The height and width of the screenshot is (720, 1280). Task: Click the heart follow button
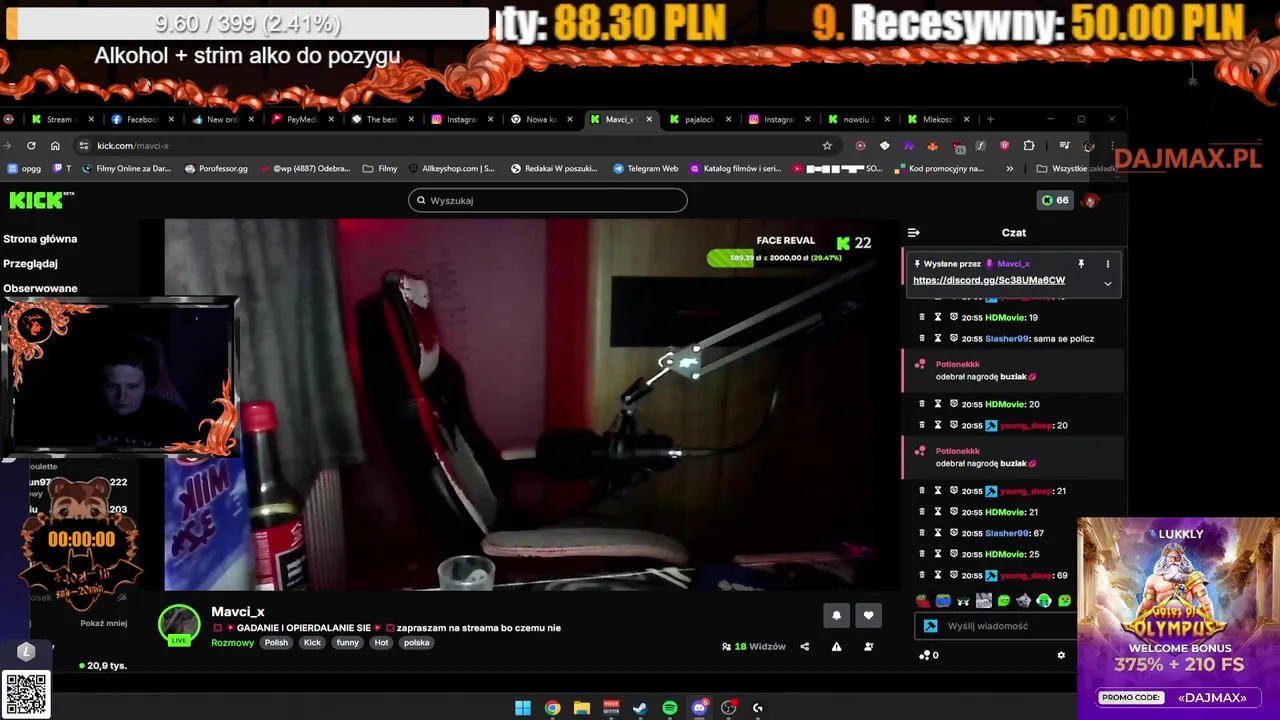click(x=868, y=615)
